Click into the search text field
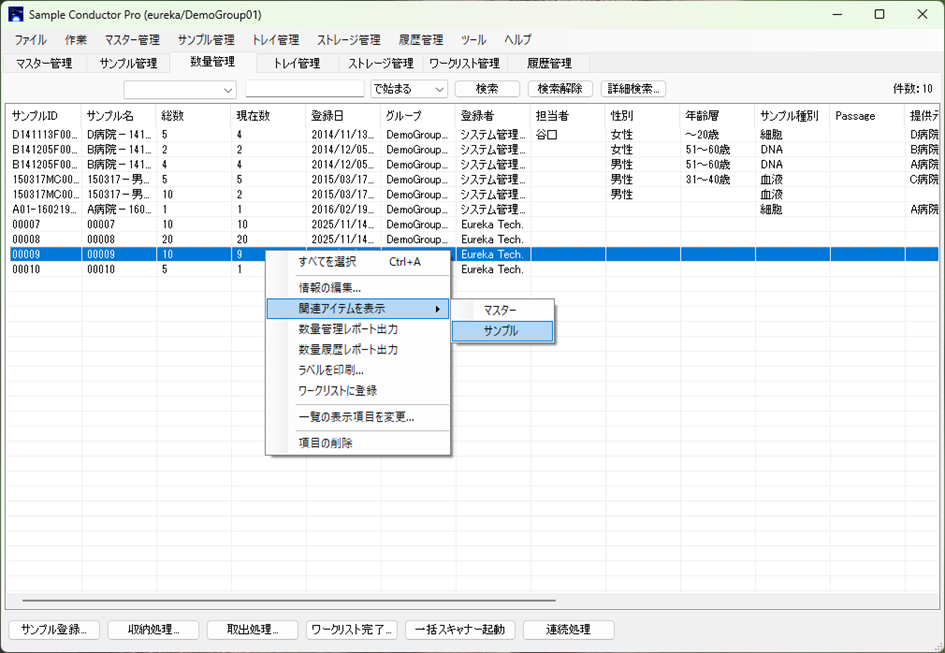This screenshot has width=945, height=653. point(304,89)
